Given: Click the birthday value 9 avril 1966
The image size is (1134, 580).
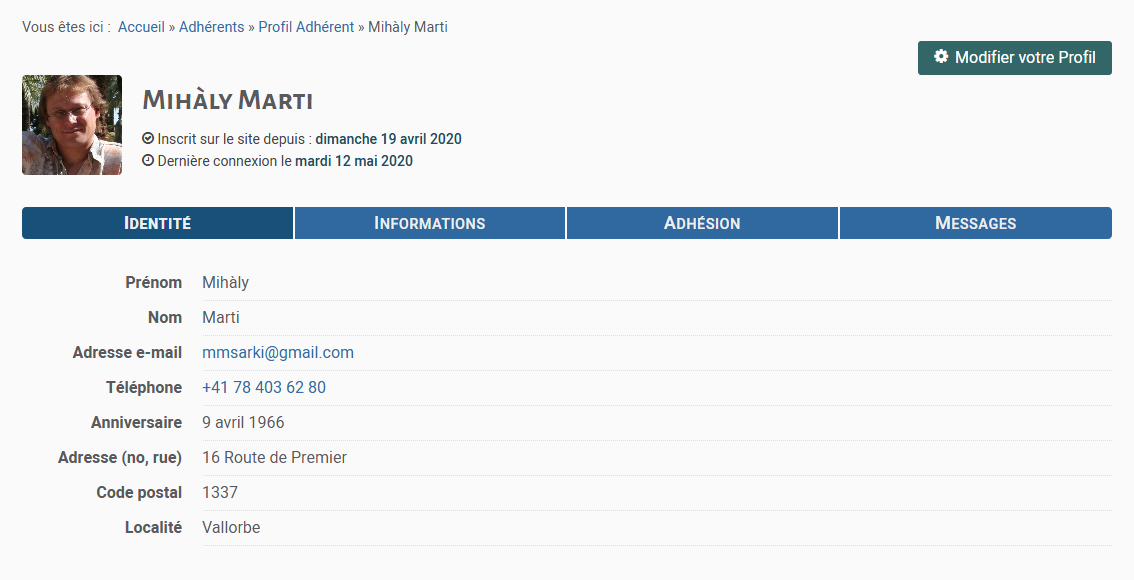Looking at the screenshot, I should click(243, 422).
